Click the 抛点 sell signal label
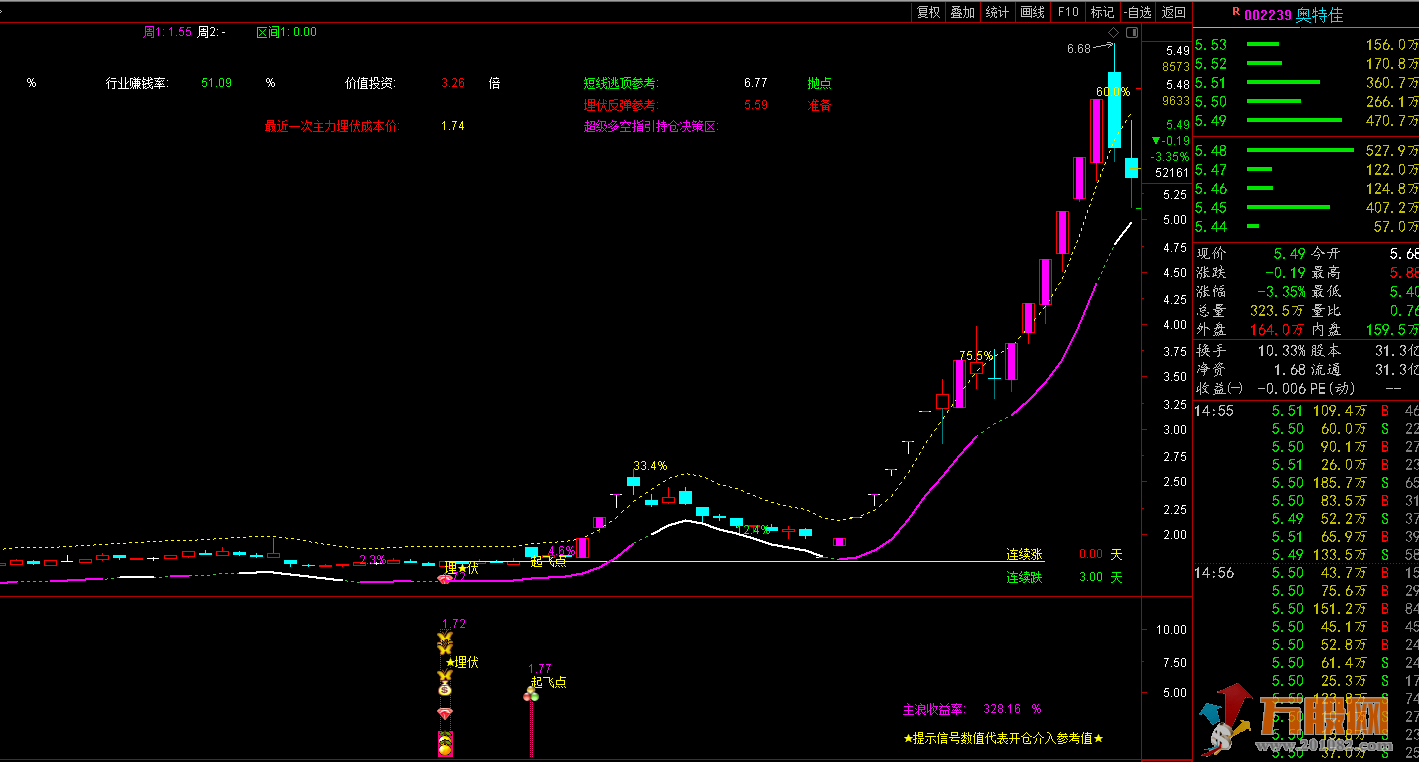The image size is (1419, 762). 819,83
